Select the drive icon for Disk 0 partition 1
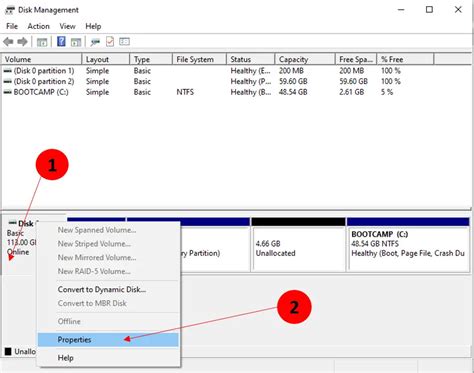 8,71
